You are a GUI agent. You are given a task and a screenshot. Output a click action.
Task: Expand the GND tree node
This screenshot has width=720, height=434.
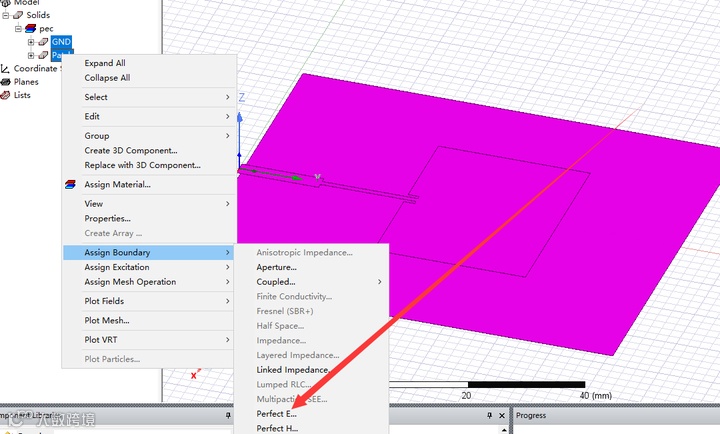(x=31, y=42)
